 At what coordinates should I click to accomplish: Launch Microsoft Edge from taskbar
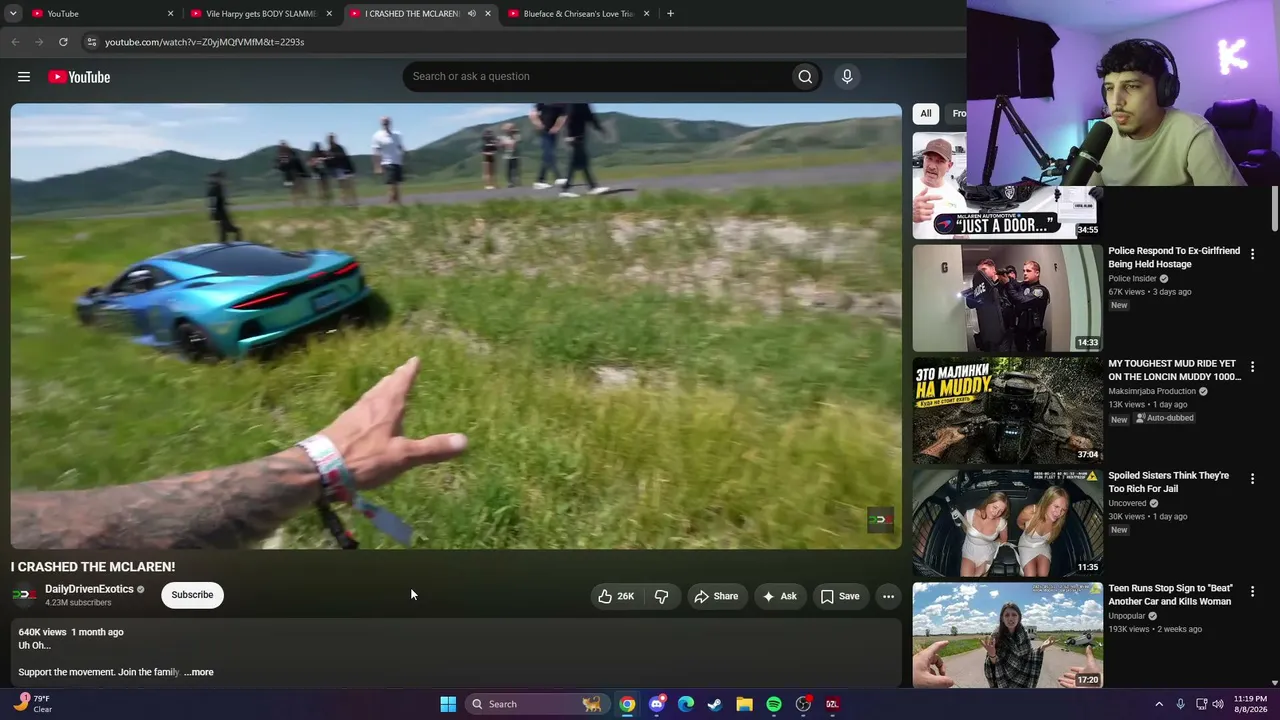[686, 704]
